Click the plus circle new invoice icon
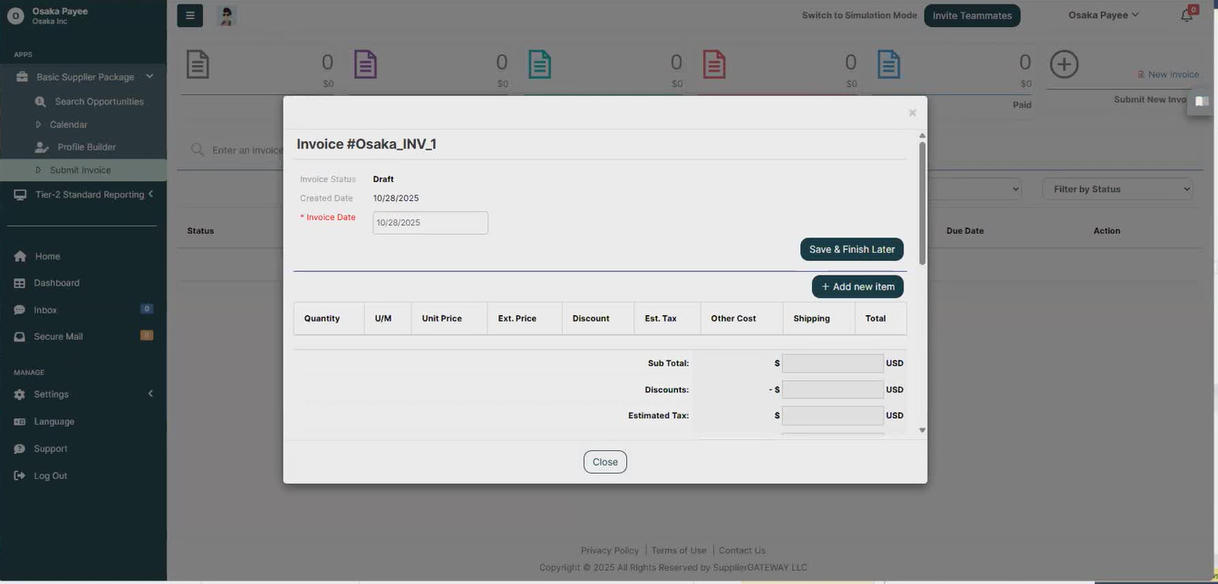This screenshot has height=584, width=1218. tap(1064, 65)
